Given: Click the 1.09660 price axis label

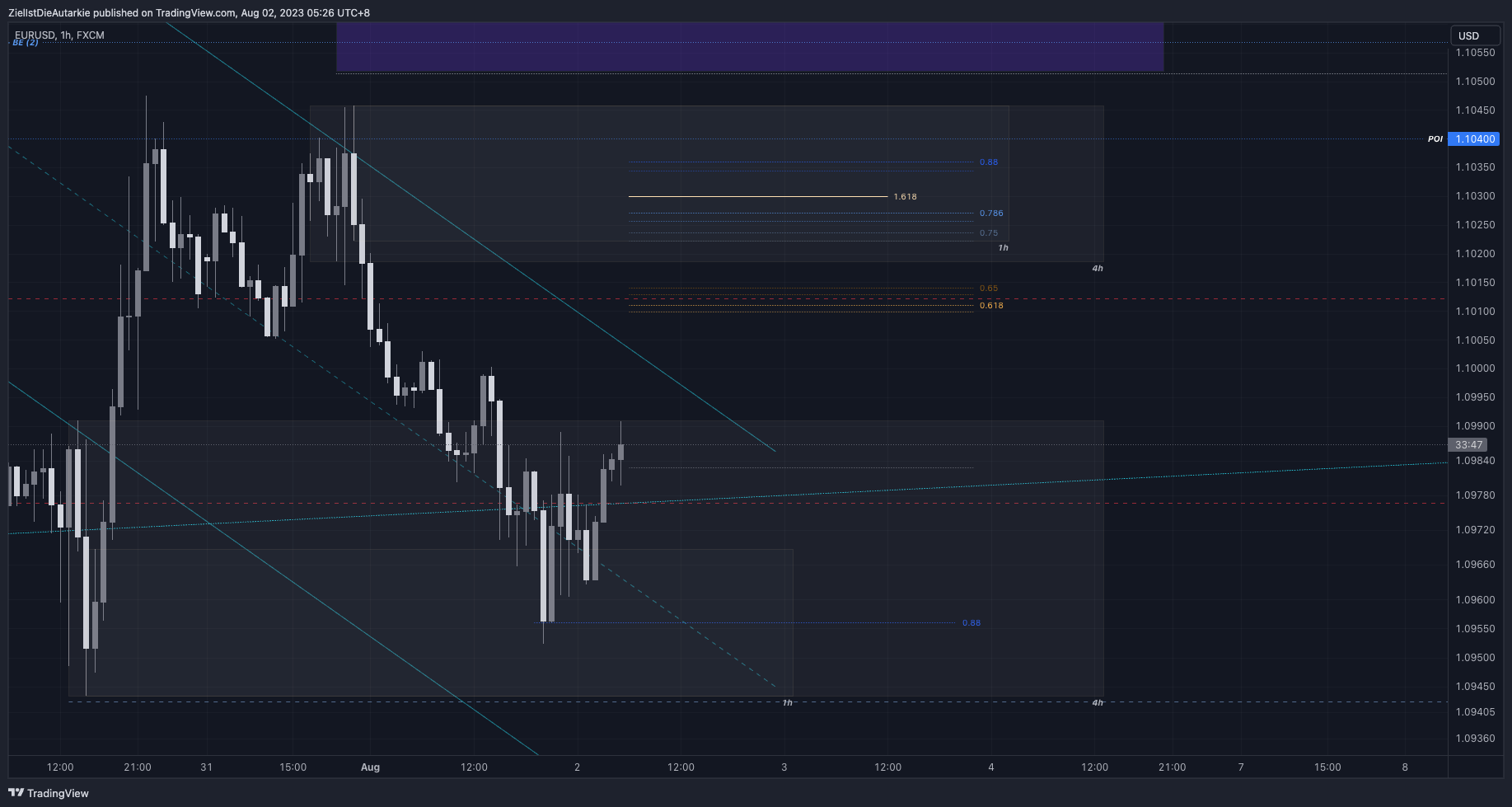Looking at the screenshot, I should 1475,565.
